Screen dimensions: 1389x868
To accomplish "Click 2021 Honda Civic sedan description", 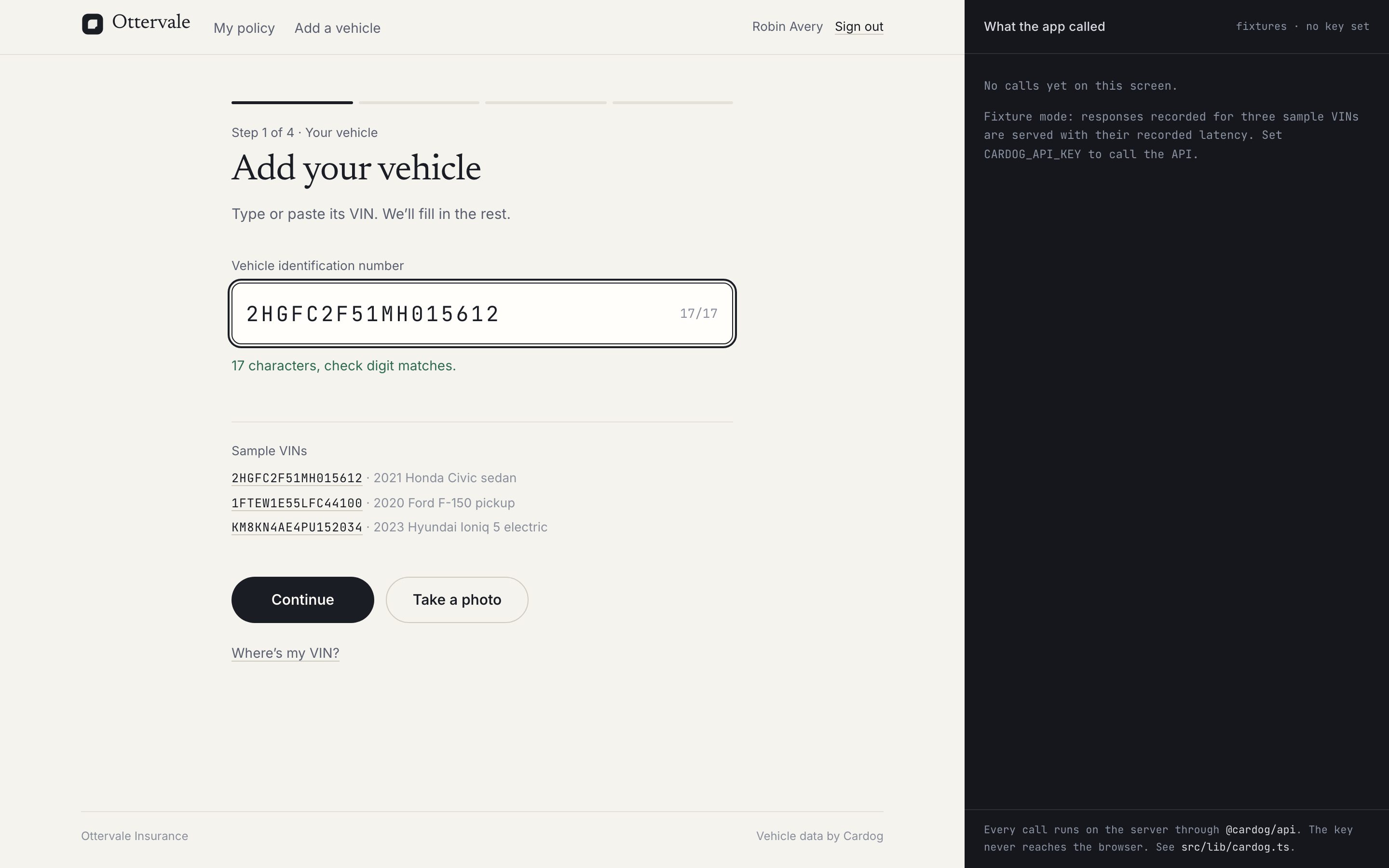I will [x=445, y=478].
